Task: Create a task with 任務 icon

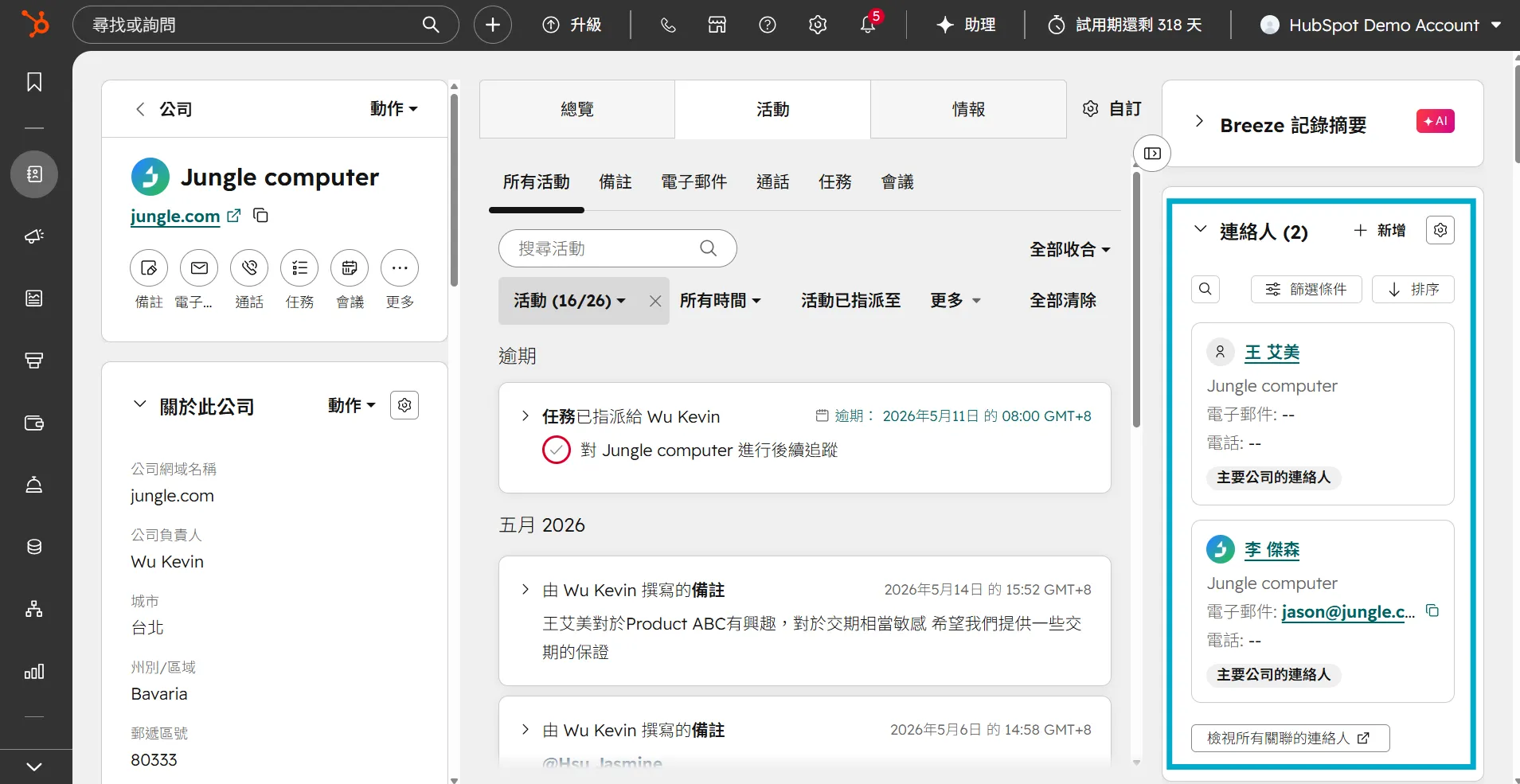Action: (x=299, y=268)
